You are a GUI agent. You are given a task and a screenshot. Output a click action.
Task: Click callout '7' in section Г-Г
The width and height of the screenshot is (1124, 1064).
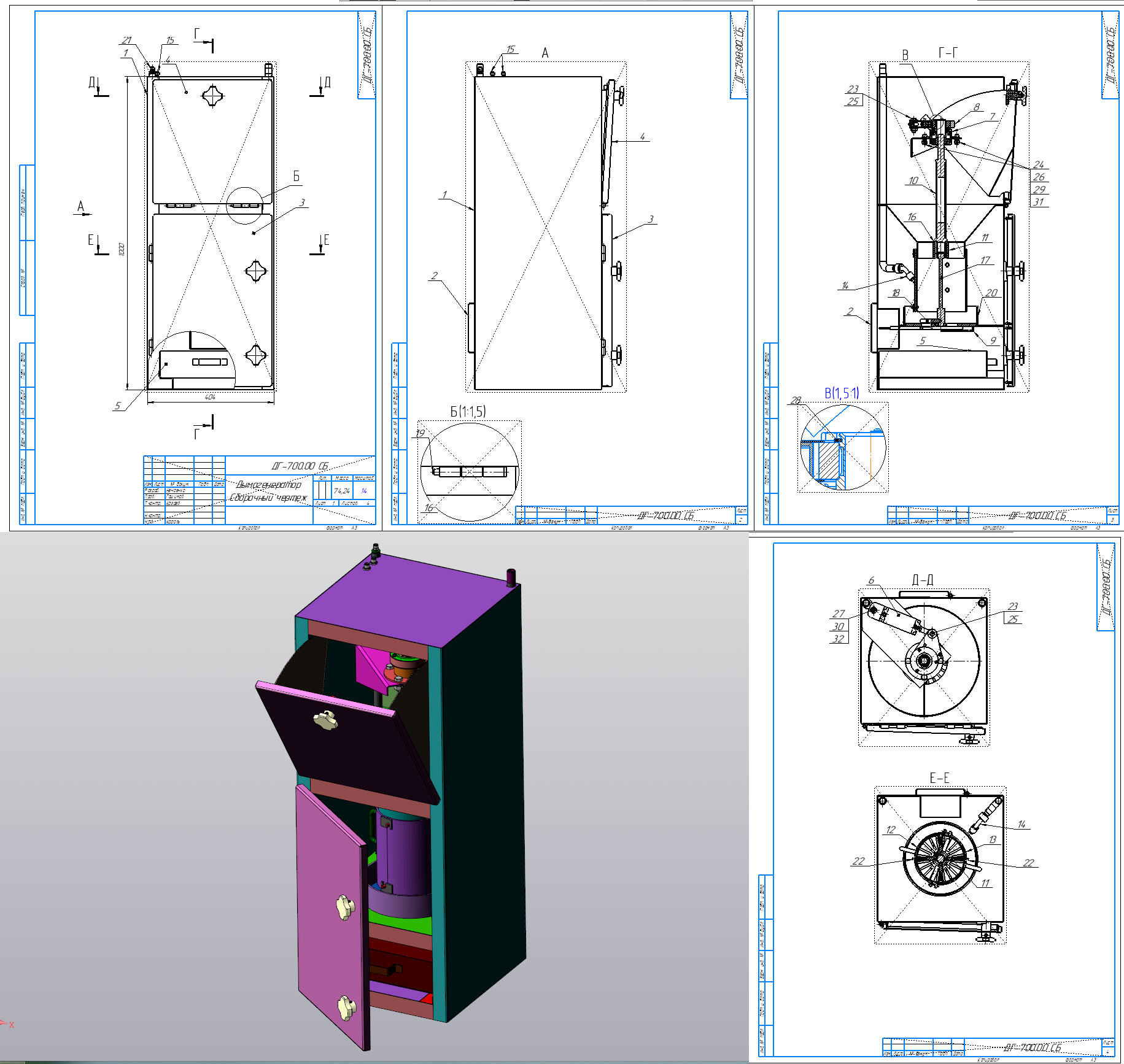click(992, 116)
